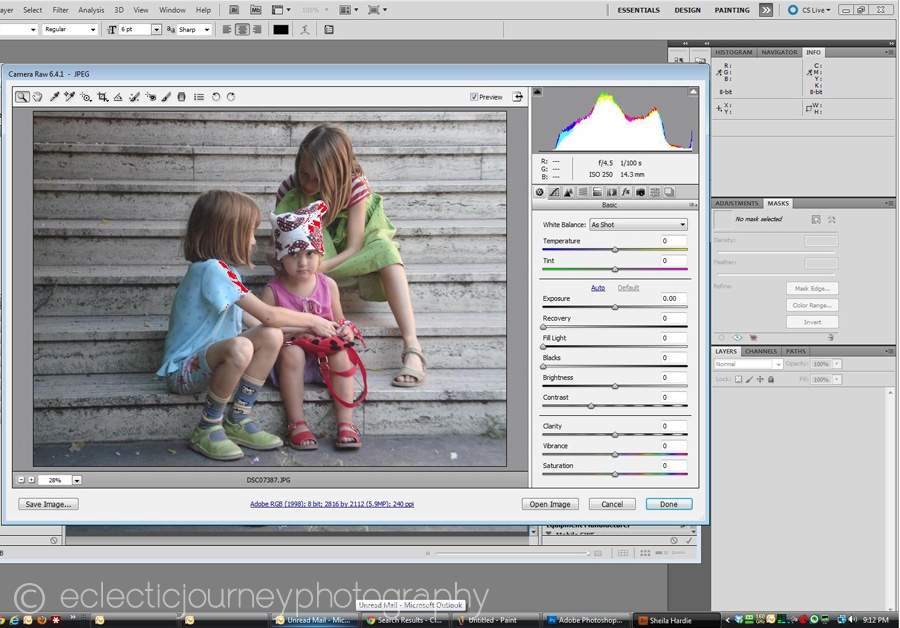
Task: Select the Crop tool in Camera Raw
Action: coord(102,97)
